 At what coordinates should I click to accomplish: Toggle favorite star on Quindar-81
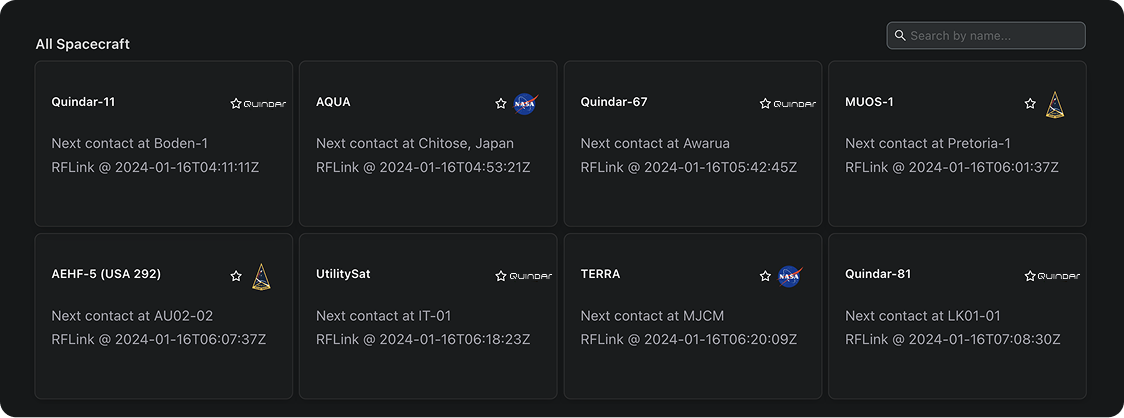pyautogui.click(x=1030, y=276)
